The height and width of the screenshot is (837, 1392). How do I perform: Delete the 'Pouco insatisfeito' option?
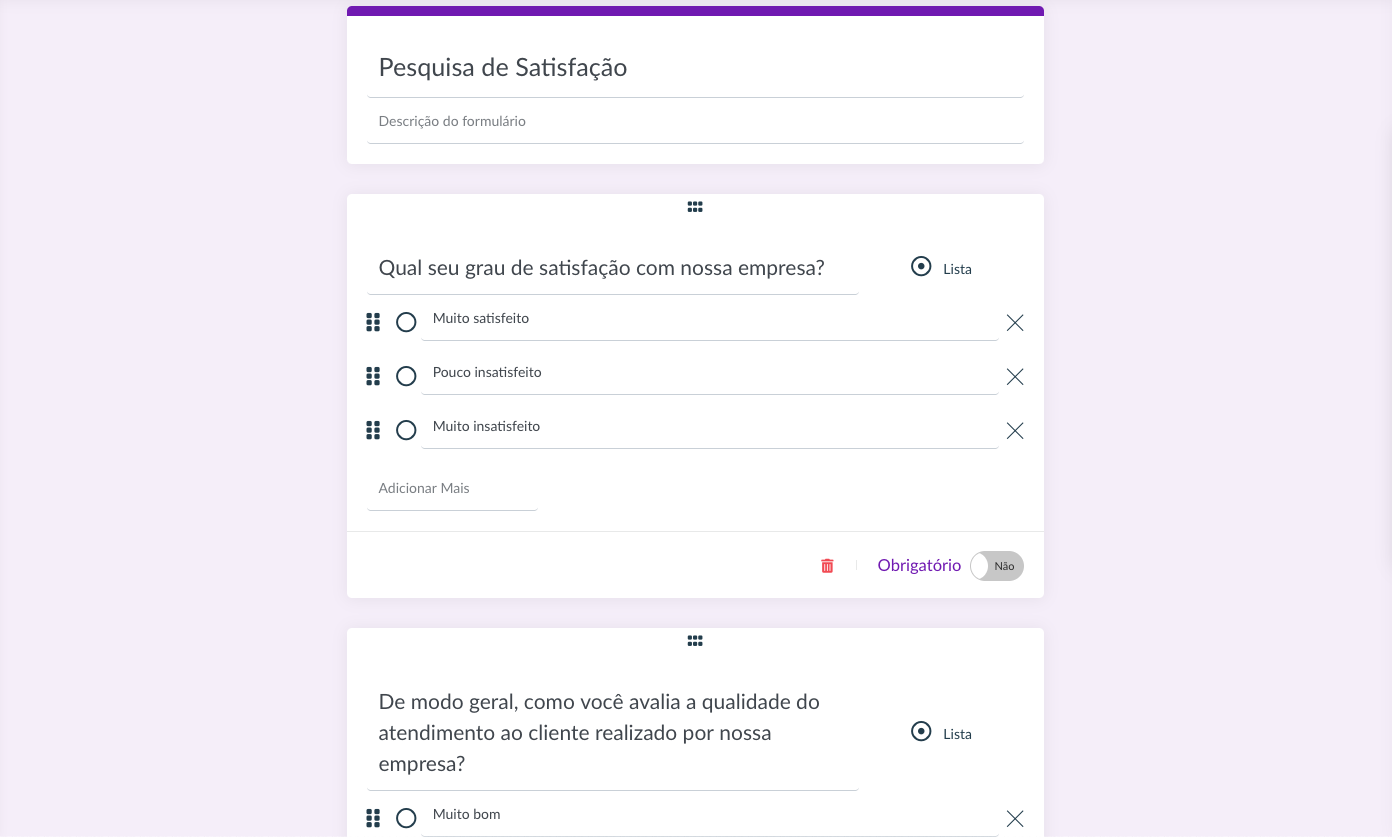point(1015,377)
